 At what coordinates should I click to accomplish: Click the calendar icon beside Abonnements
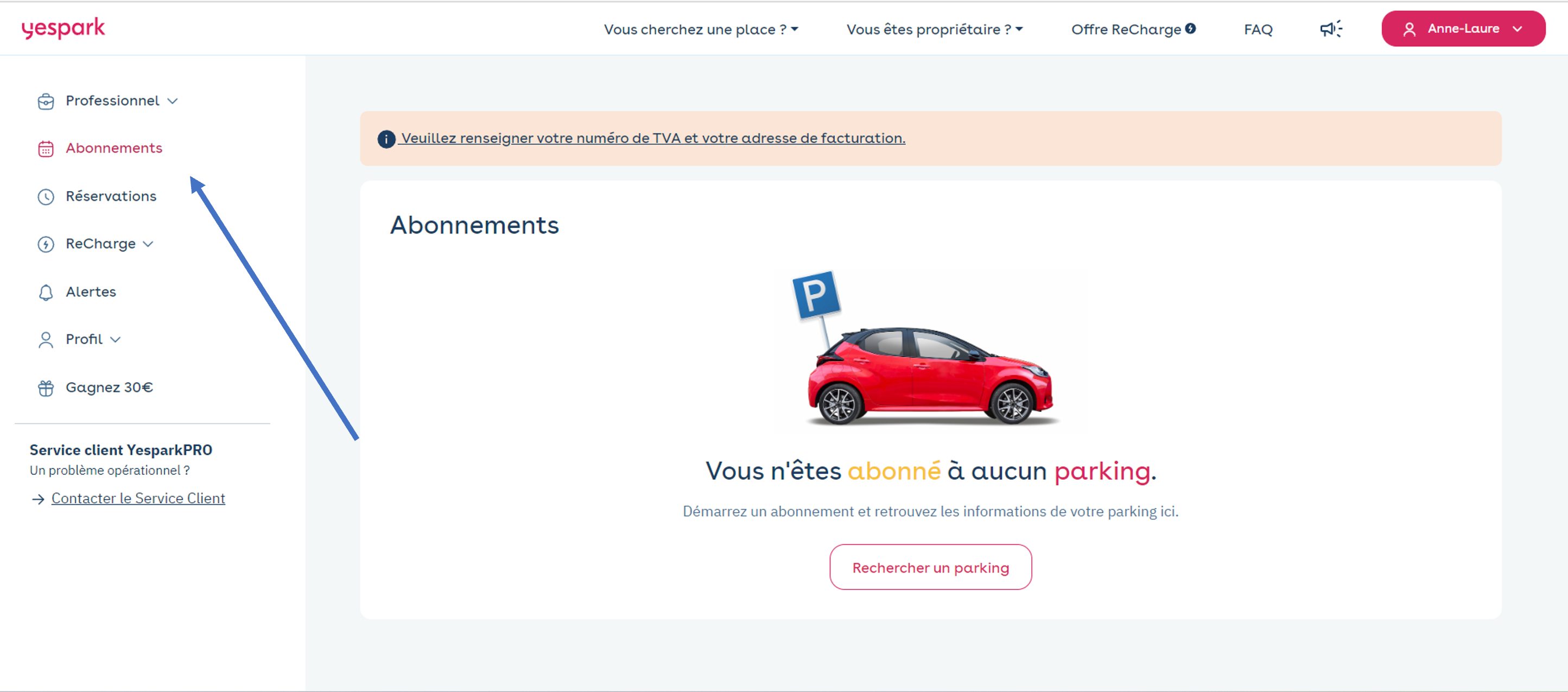click(46, 149)
